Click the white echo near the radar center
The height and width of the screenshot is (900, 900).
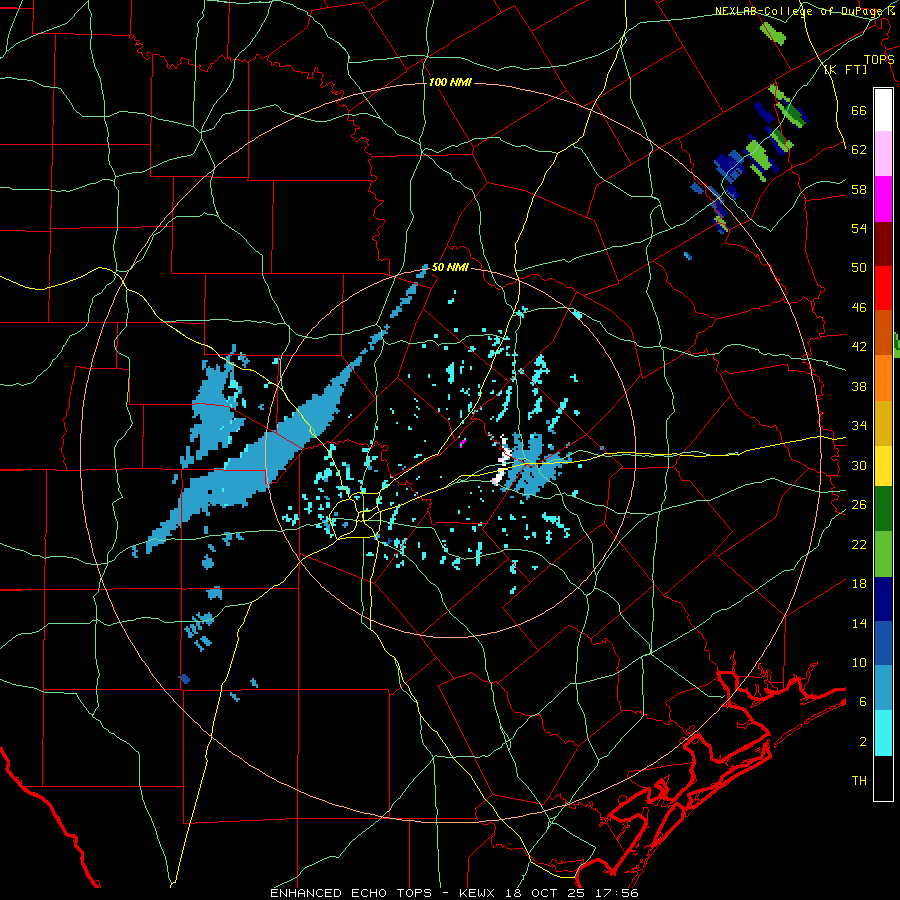tap(503, 459)
